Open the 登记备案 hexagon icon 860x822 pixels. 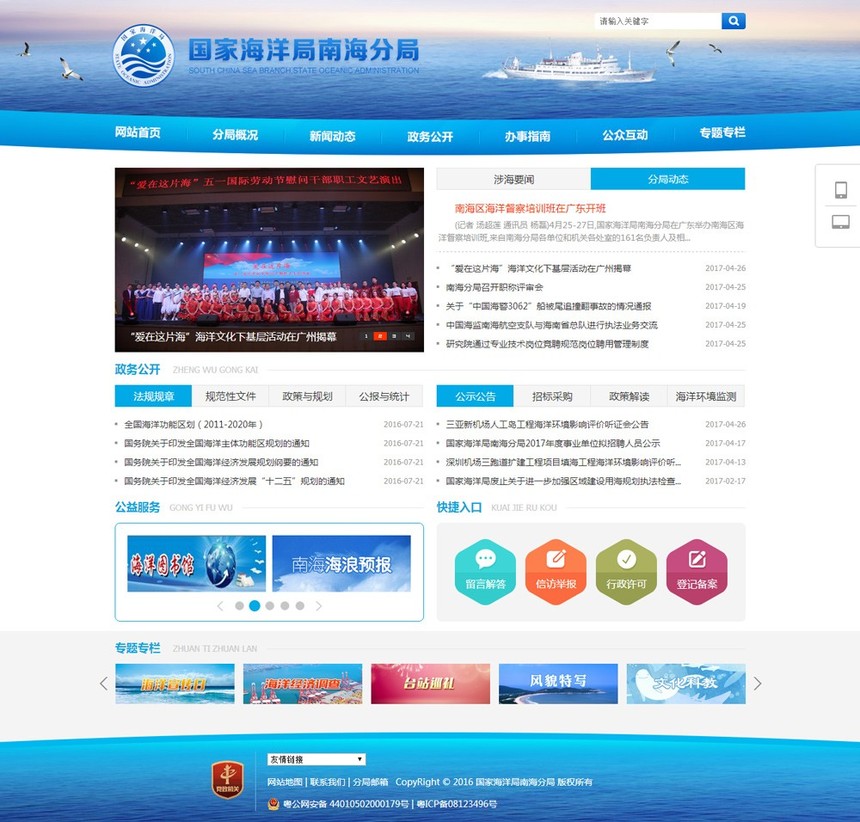(696, 572)
